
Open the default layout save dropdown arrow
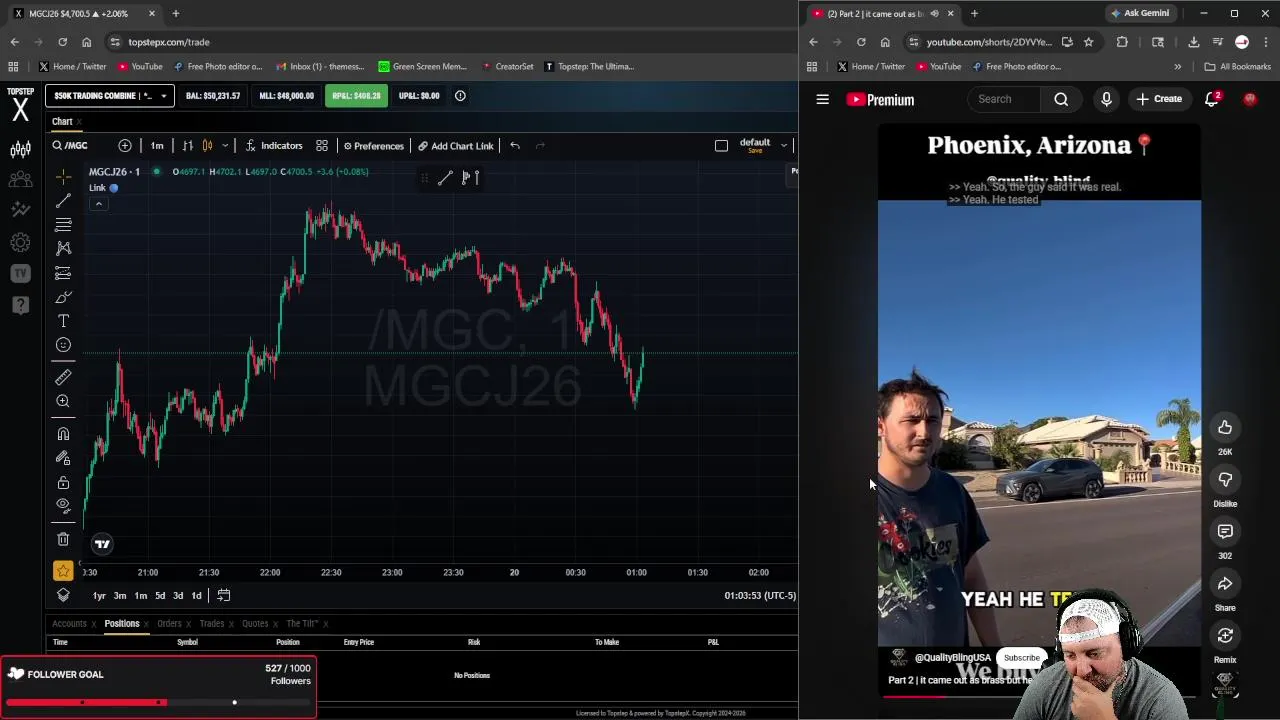(784, 146)
